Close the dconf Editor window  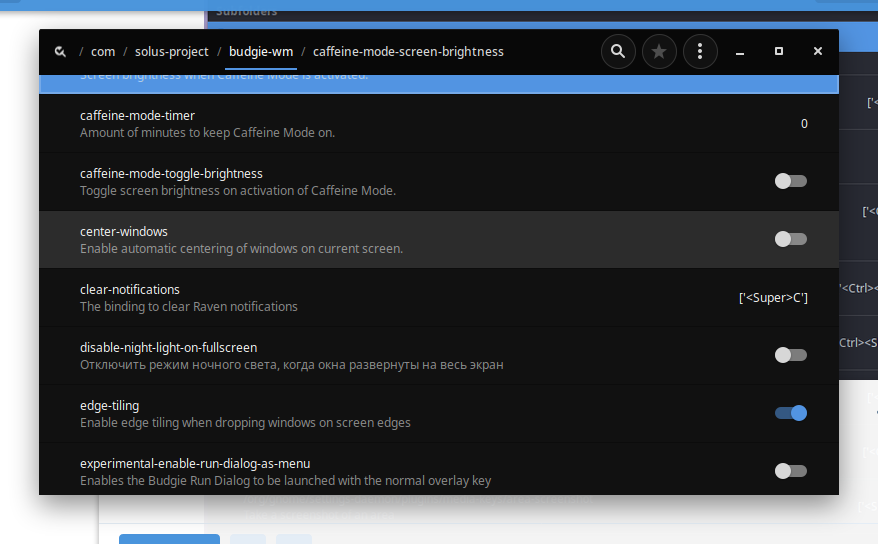pyautogui.click(x=818, y=52)
